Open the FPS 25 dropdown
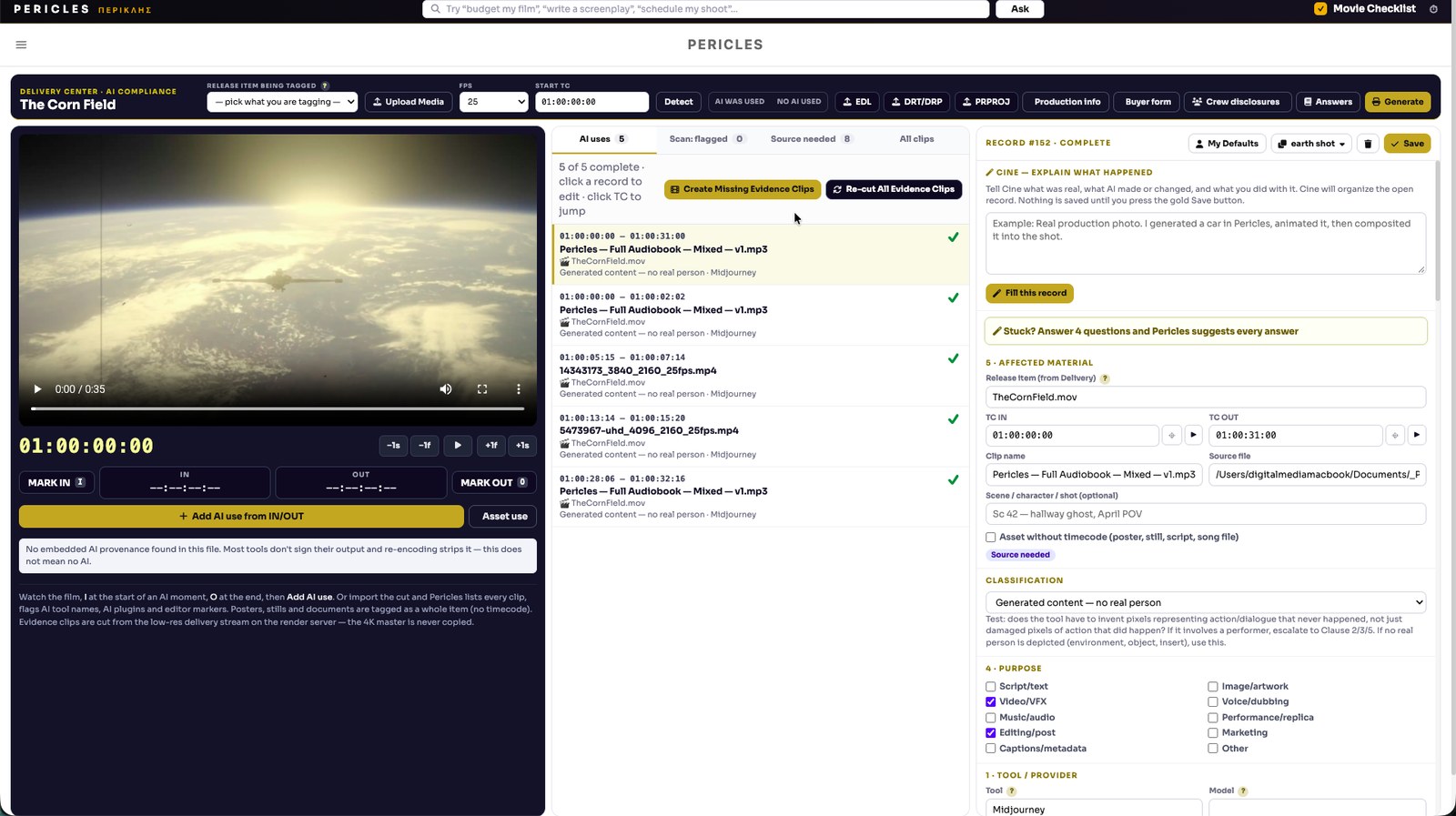This screenshot has width=1456, height=816. (493, 102)
